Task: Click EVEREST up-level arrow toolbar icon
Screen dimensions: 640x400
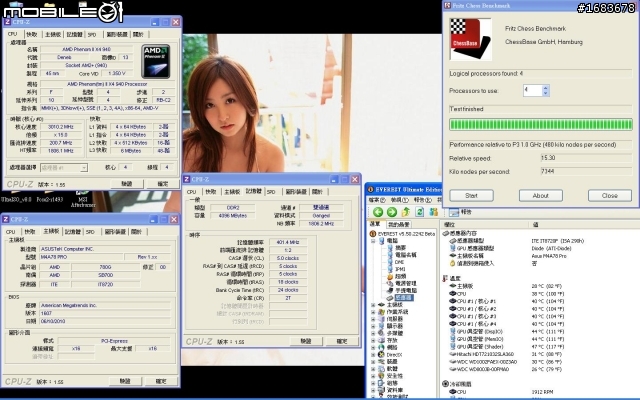Action: [406, 212]
